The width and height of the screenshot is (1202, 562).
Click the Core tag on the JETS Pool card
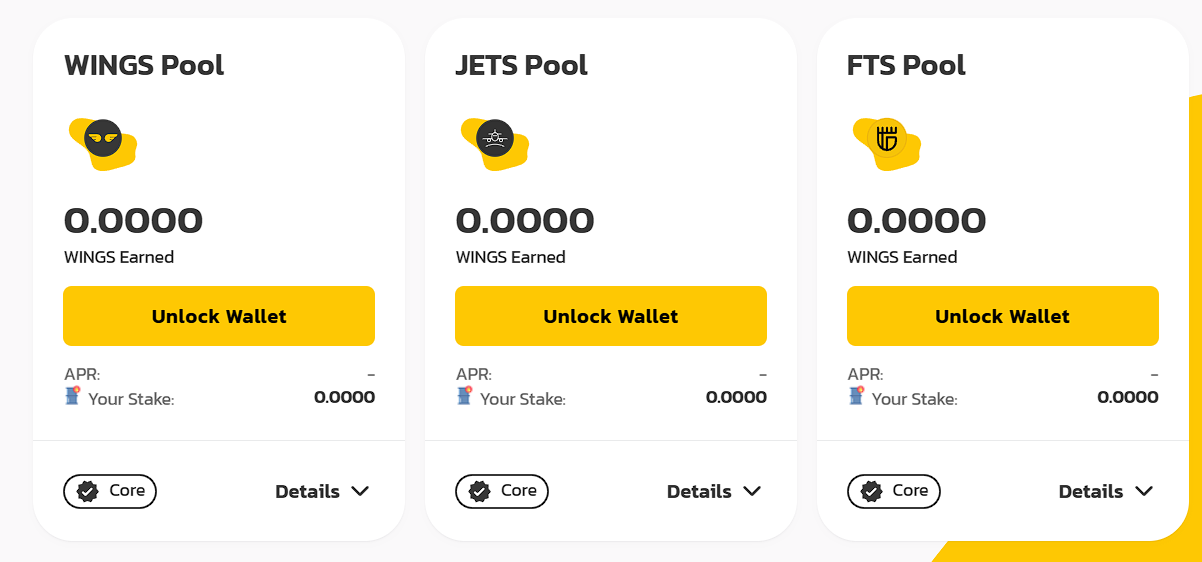point(502,491)
